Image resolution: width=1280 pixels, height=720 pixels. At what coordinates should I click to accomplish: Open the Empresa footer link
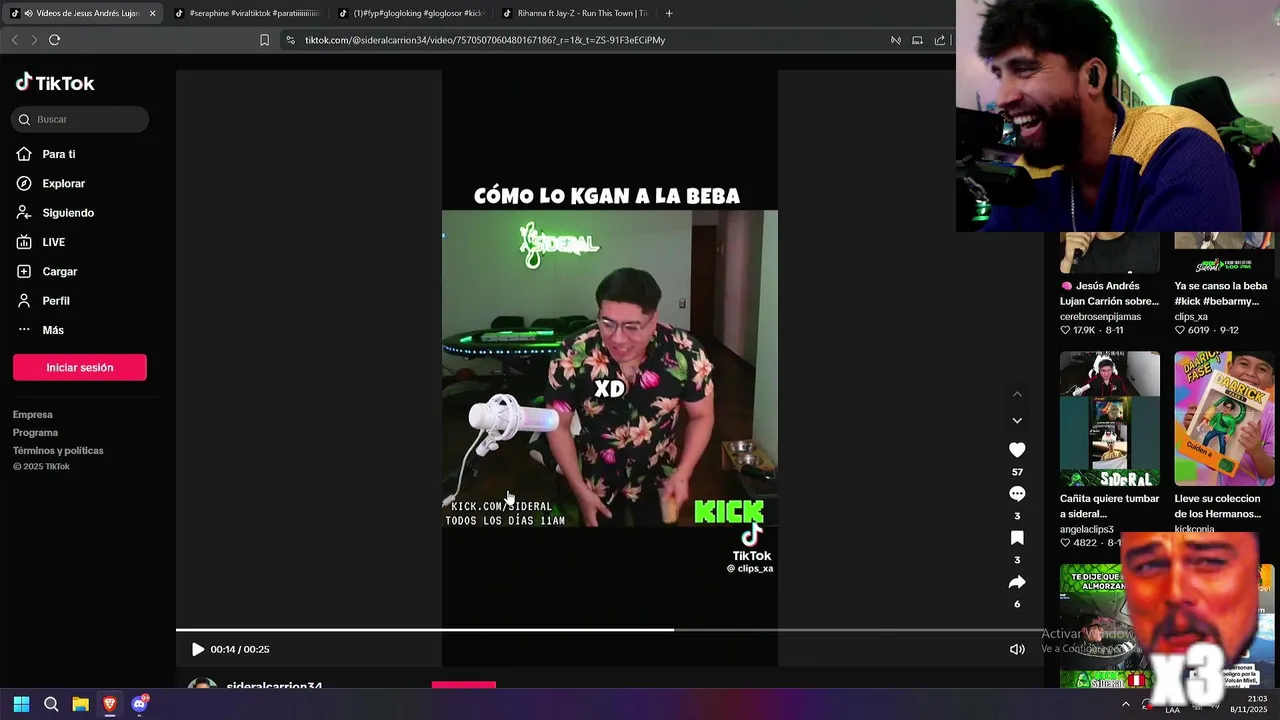point(33,414)
